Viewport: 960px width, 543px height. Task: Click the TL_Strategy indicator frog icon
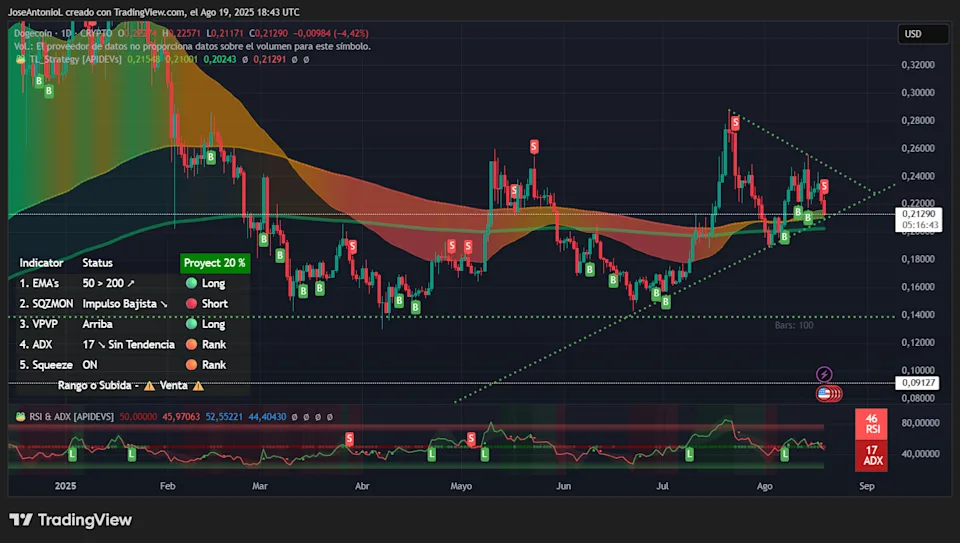tap(21, 60)
